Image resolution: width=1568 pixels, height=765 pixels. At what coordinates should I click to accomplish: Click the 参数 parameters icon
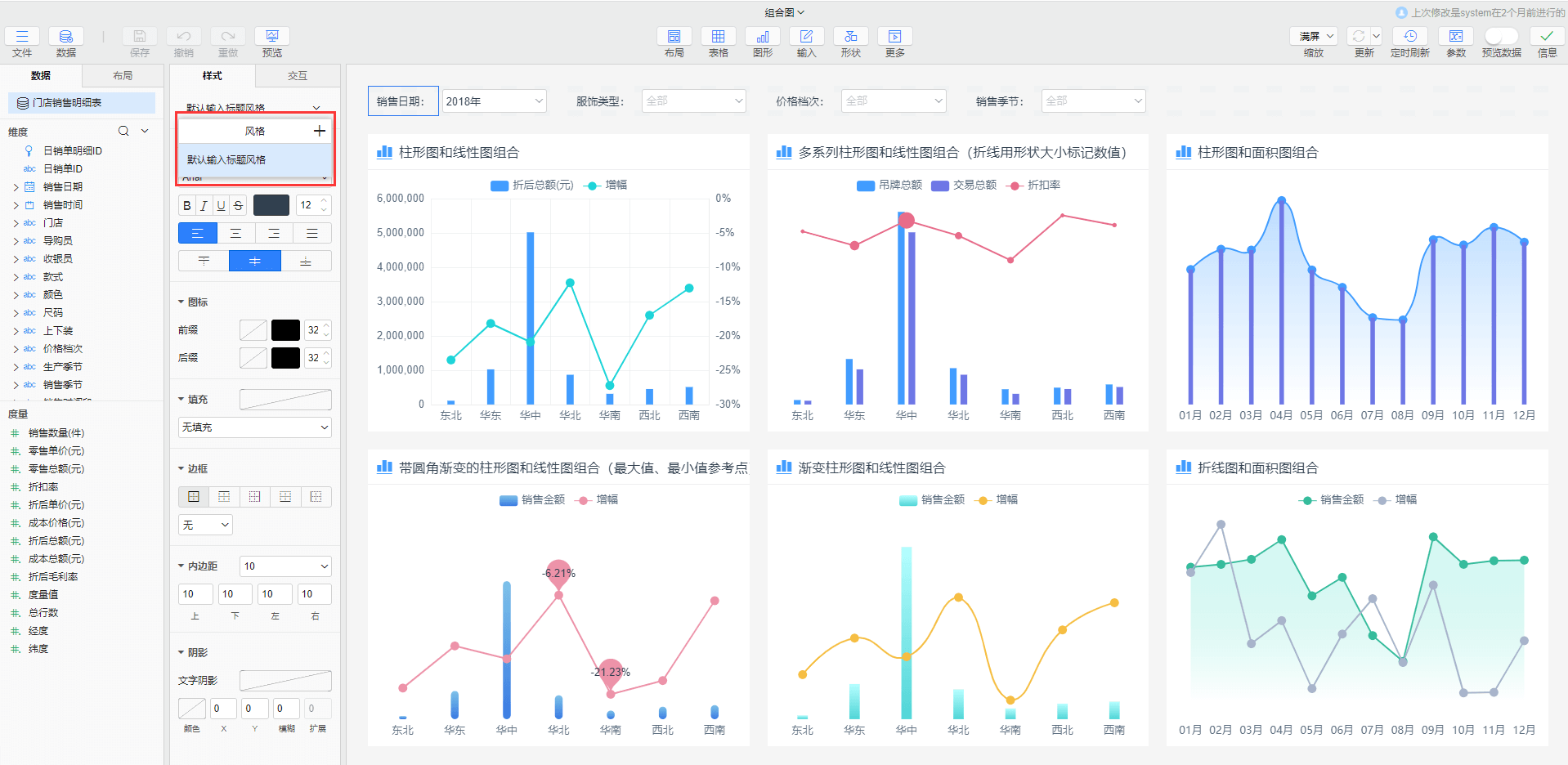point(1455,37)
